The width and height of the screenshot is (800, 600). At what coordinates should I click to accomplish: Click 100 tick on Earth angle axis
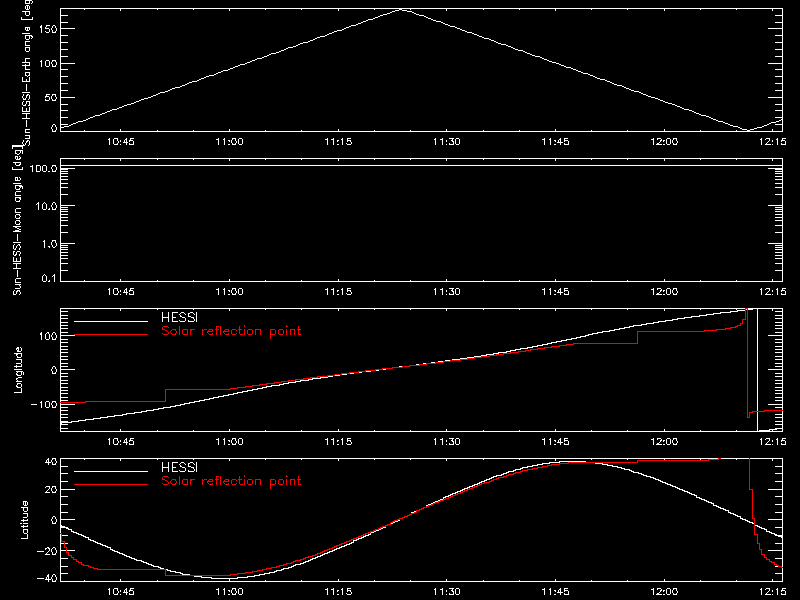(x=48, y=63)
